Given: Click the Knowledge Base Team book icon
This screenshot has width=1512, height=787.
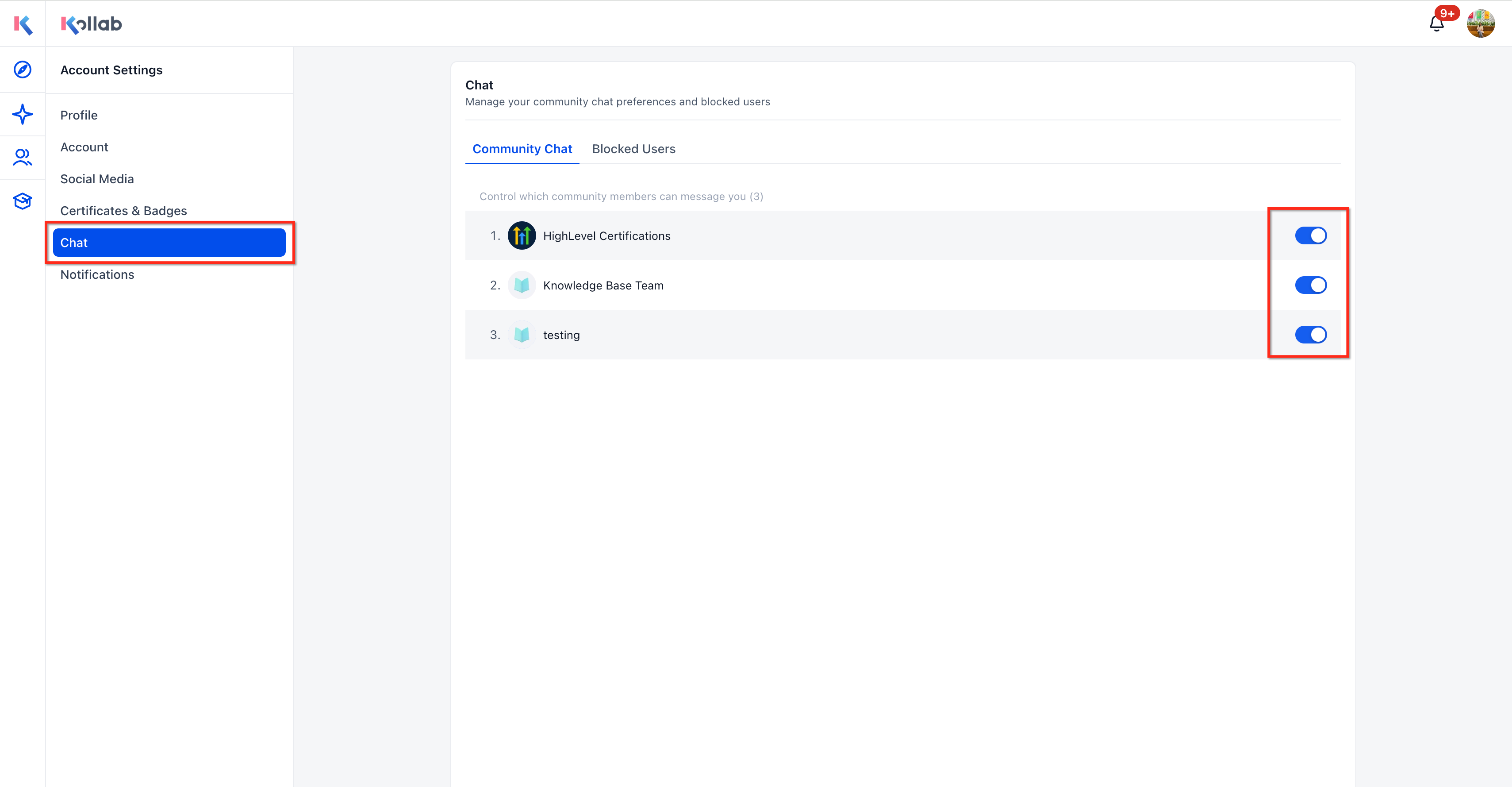Looking at the screenshot, I should [521, 285].
